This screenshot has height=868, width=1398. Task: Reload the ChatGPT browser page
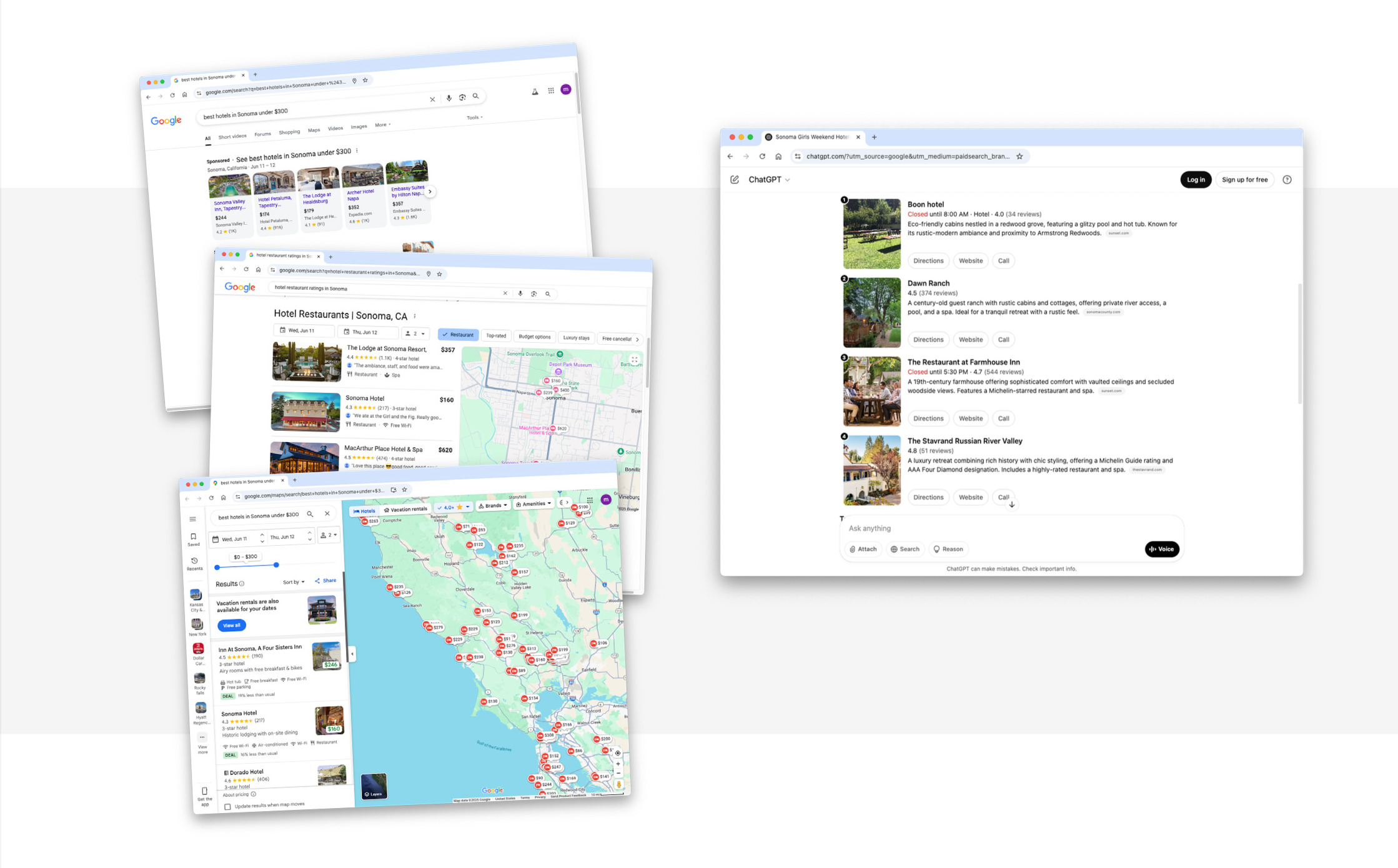(x=762, y=157)
